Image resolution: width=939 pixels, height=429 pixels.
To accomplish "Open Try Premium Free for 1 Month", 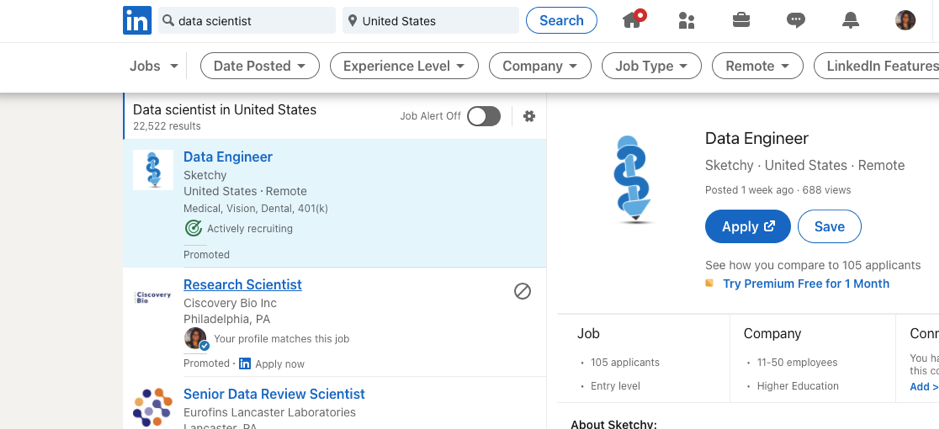I will 806,283.
